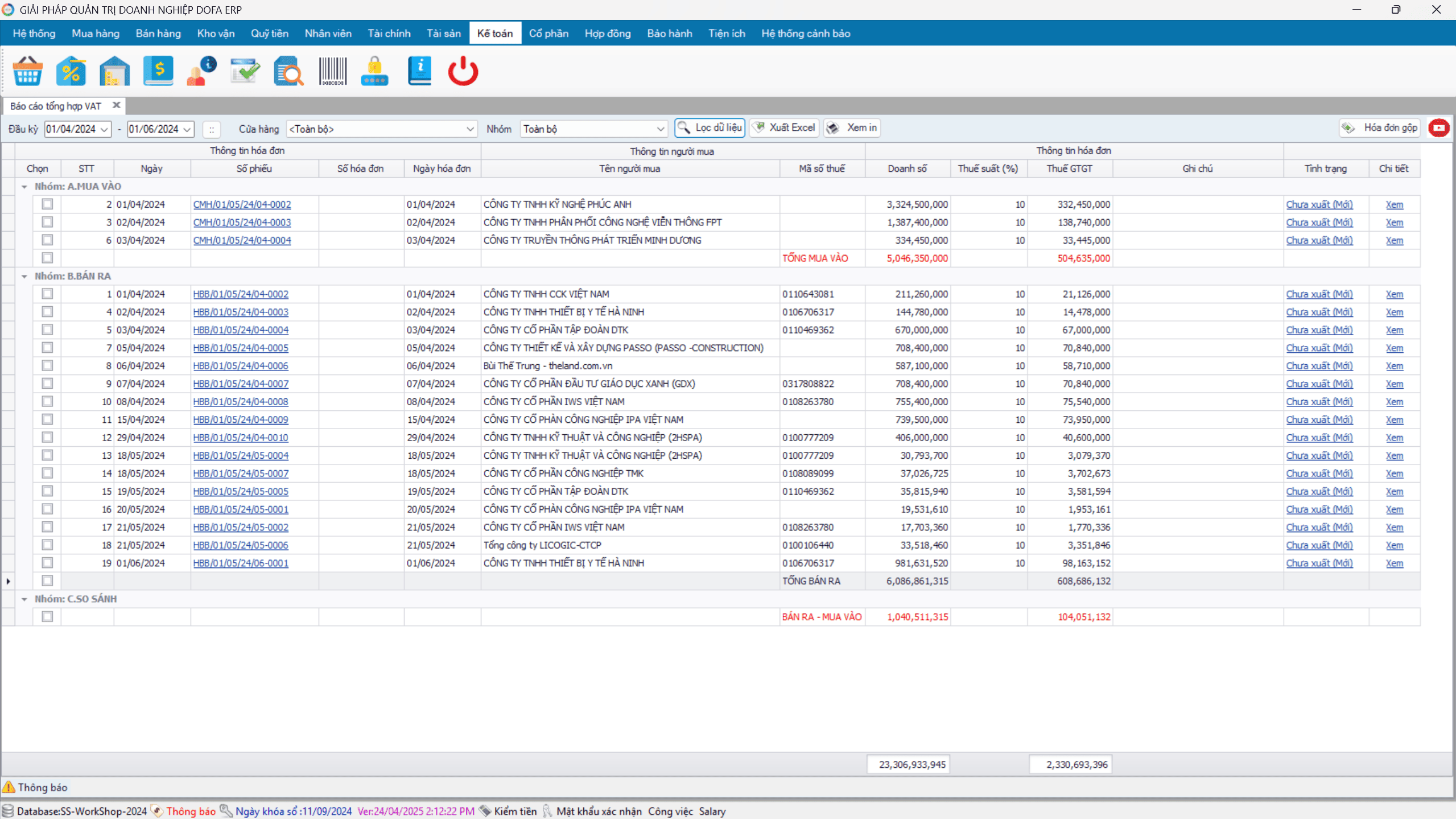
Task: Open the shopping basket toolbar icon
Action: coord(27,71)
